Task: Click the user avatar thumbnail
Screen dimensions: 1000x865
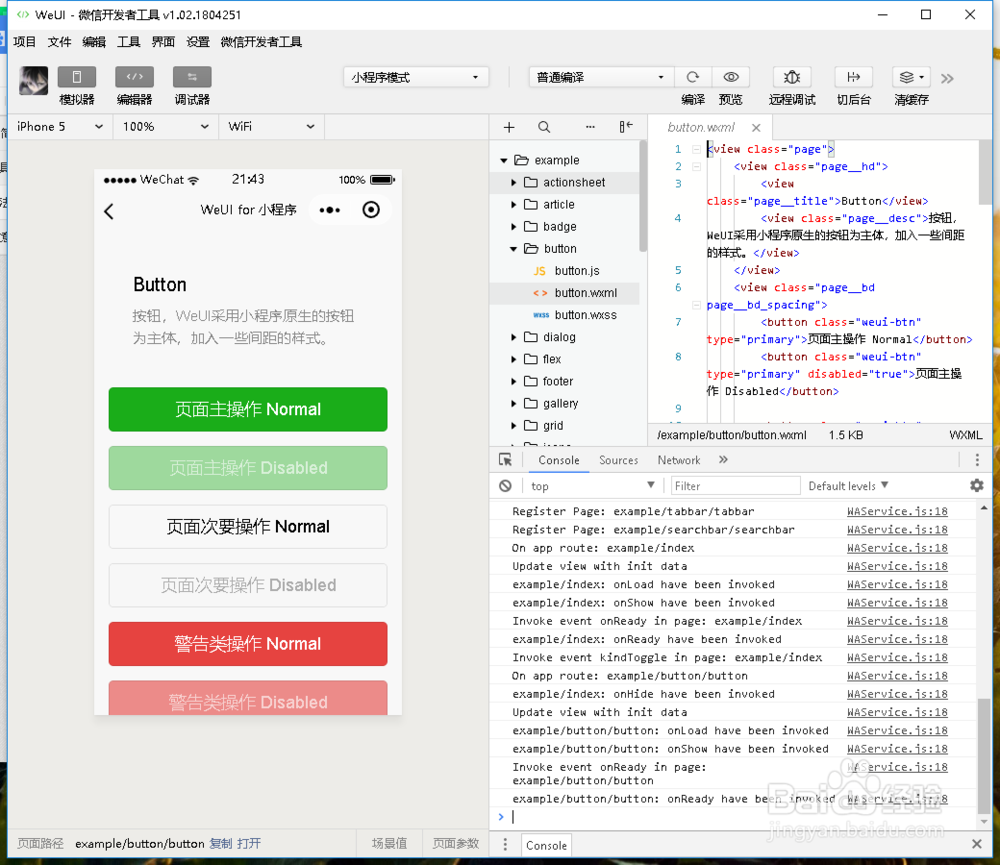Action: click(34, 81)
